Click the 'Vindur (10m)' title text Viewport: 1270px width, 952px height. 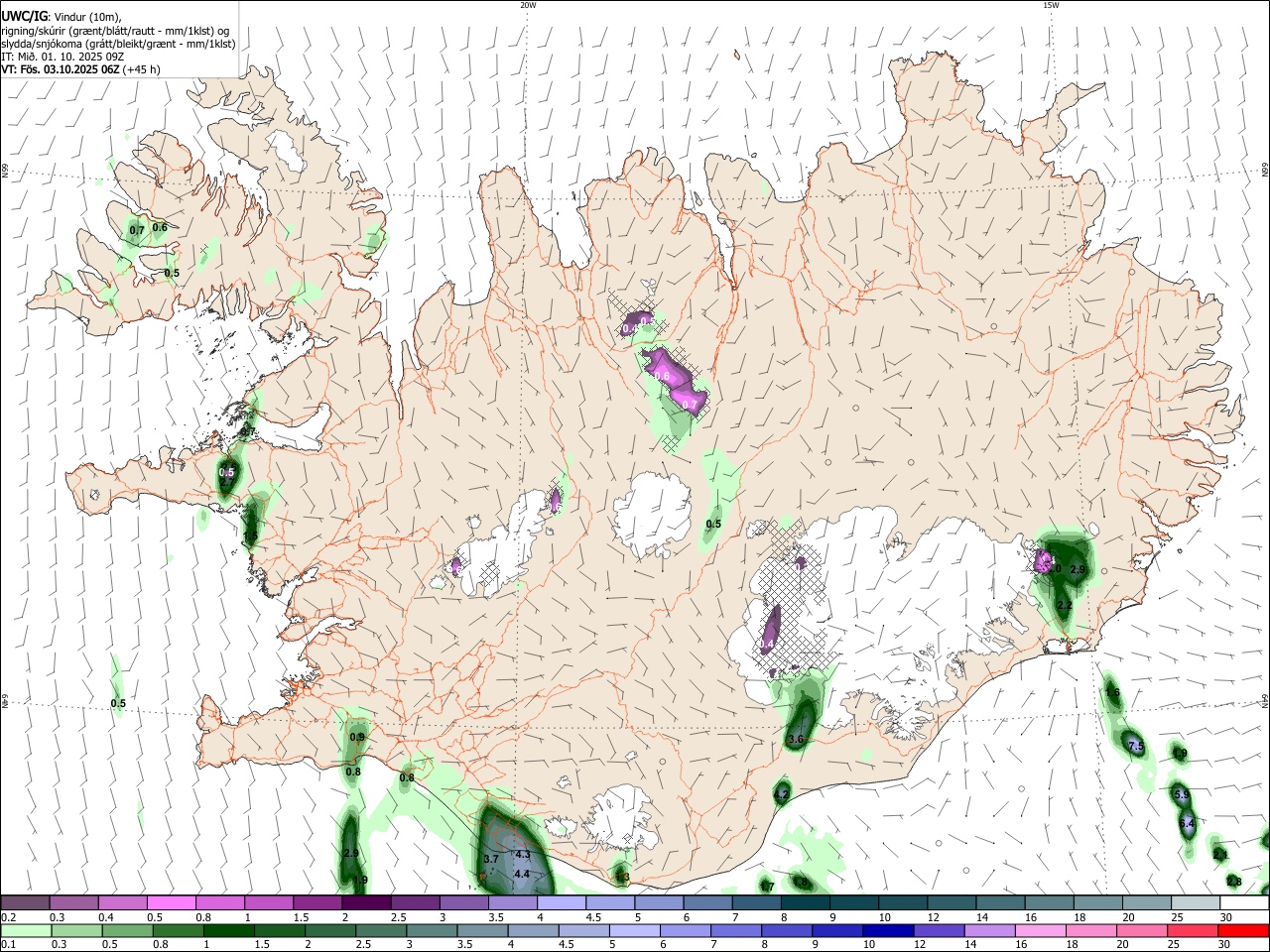click(87, 16)
